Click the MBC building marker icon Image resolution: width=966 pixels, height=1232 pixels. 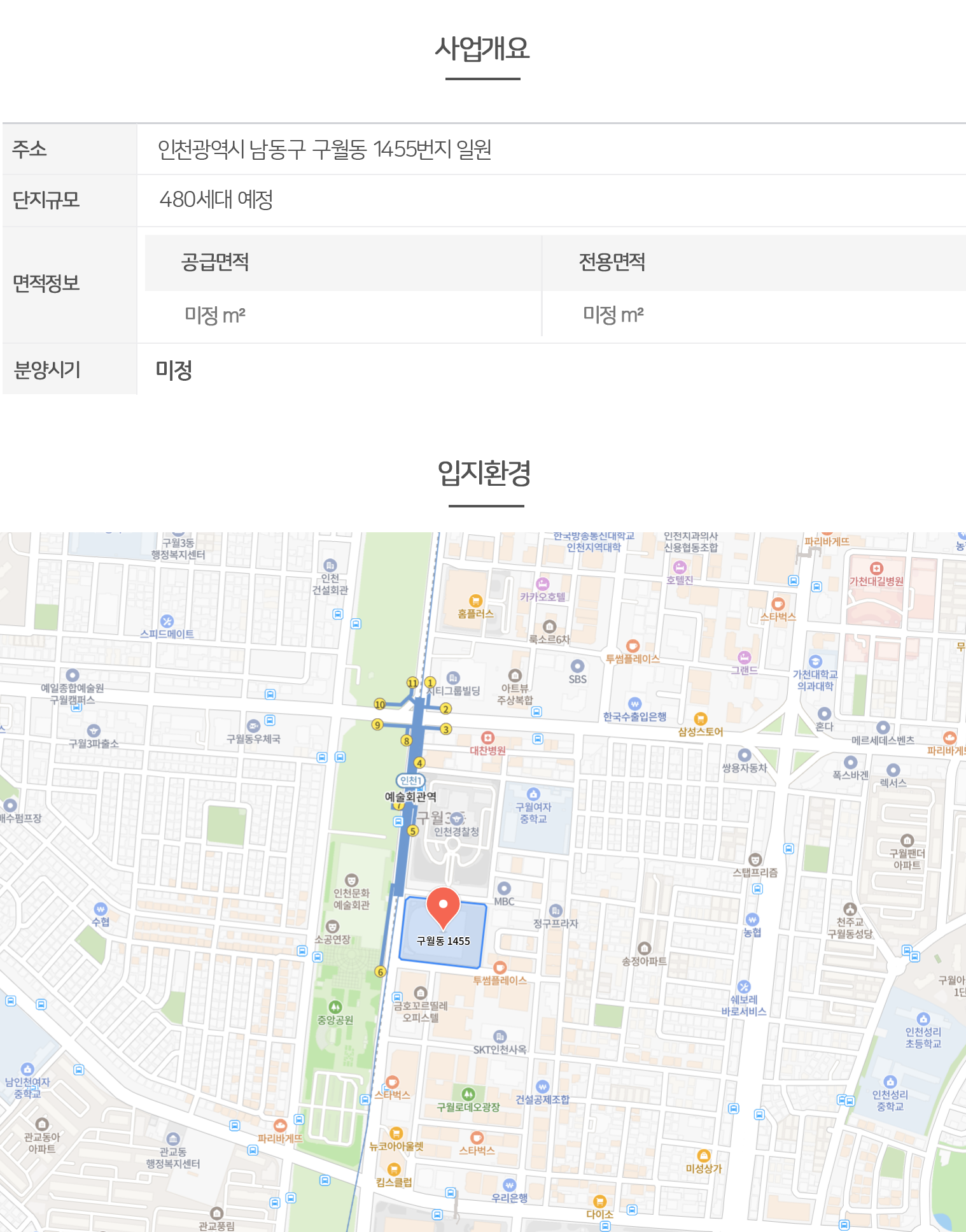tap(504, 888)
